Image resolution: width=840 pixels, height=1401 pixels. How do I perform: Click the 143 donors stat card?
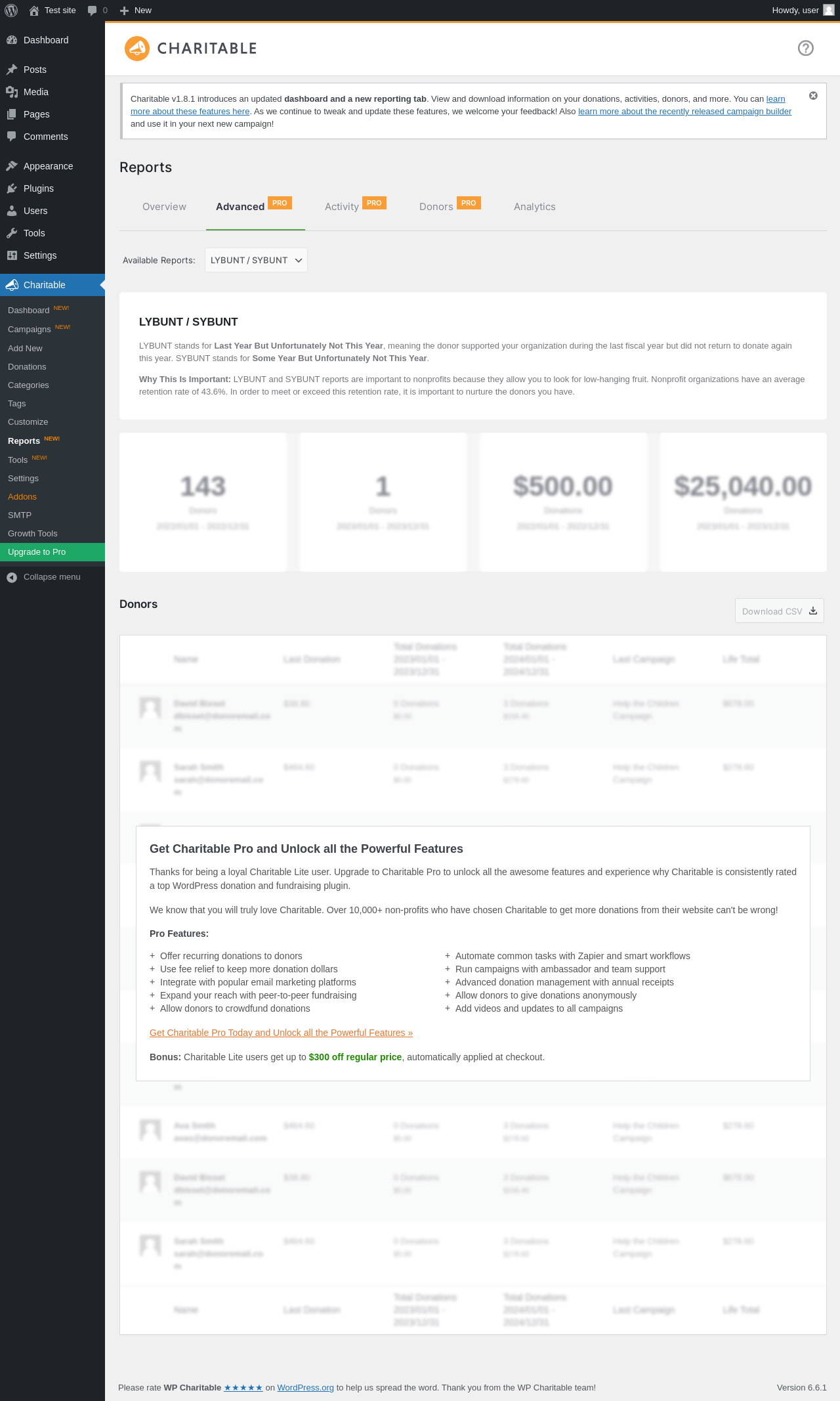(x=203, y=502)
